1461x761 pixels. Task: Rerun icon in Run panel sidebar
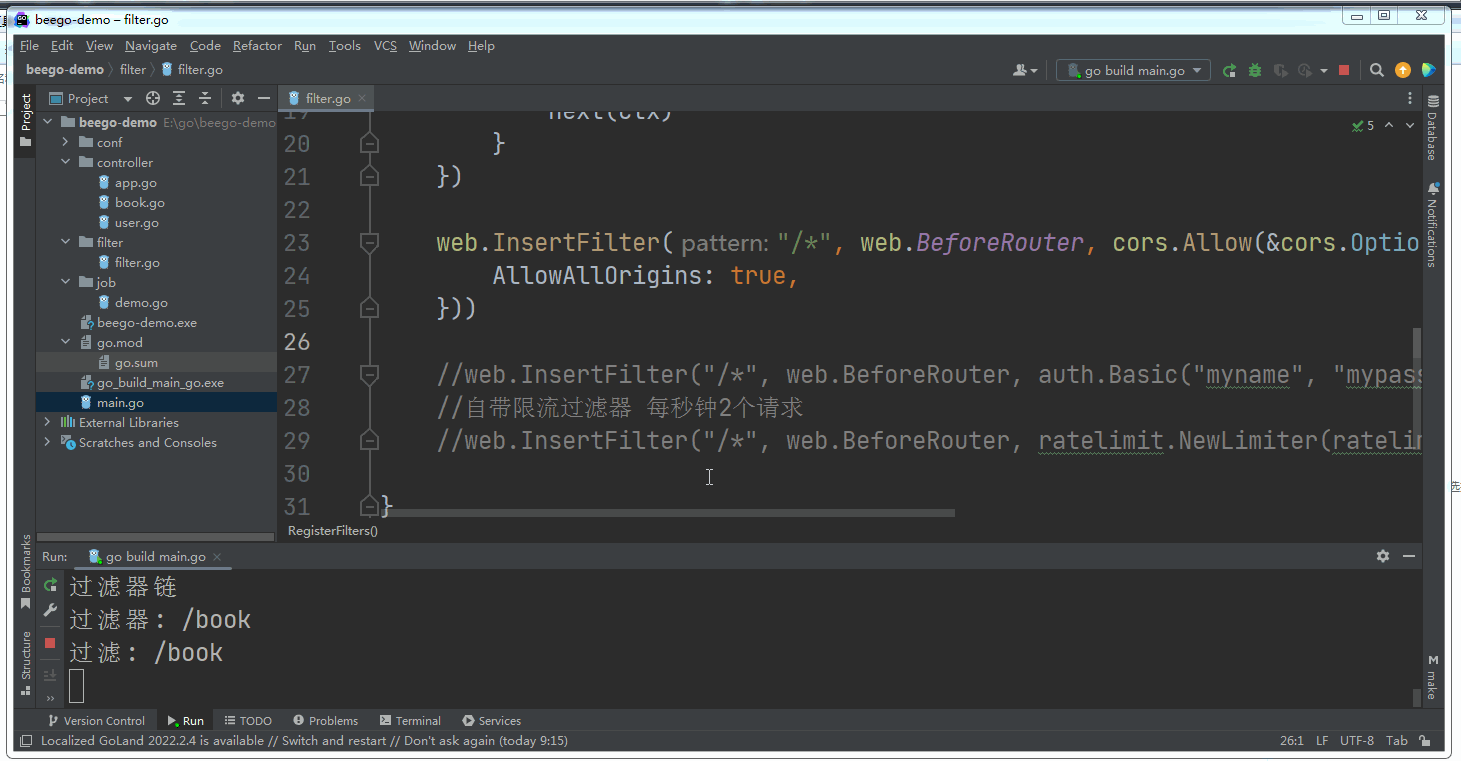point(50,586)
